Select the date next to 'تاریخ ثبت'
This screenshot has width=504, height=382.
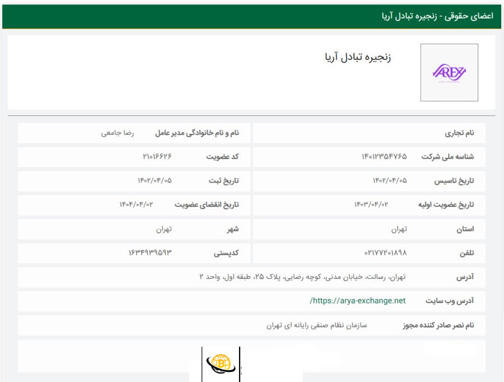(155, 180)
